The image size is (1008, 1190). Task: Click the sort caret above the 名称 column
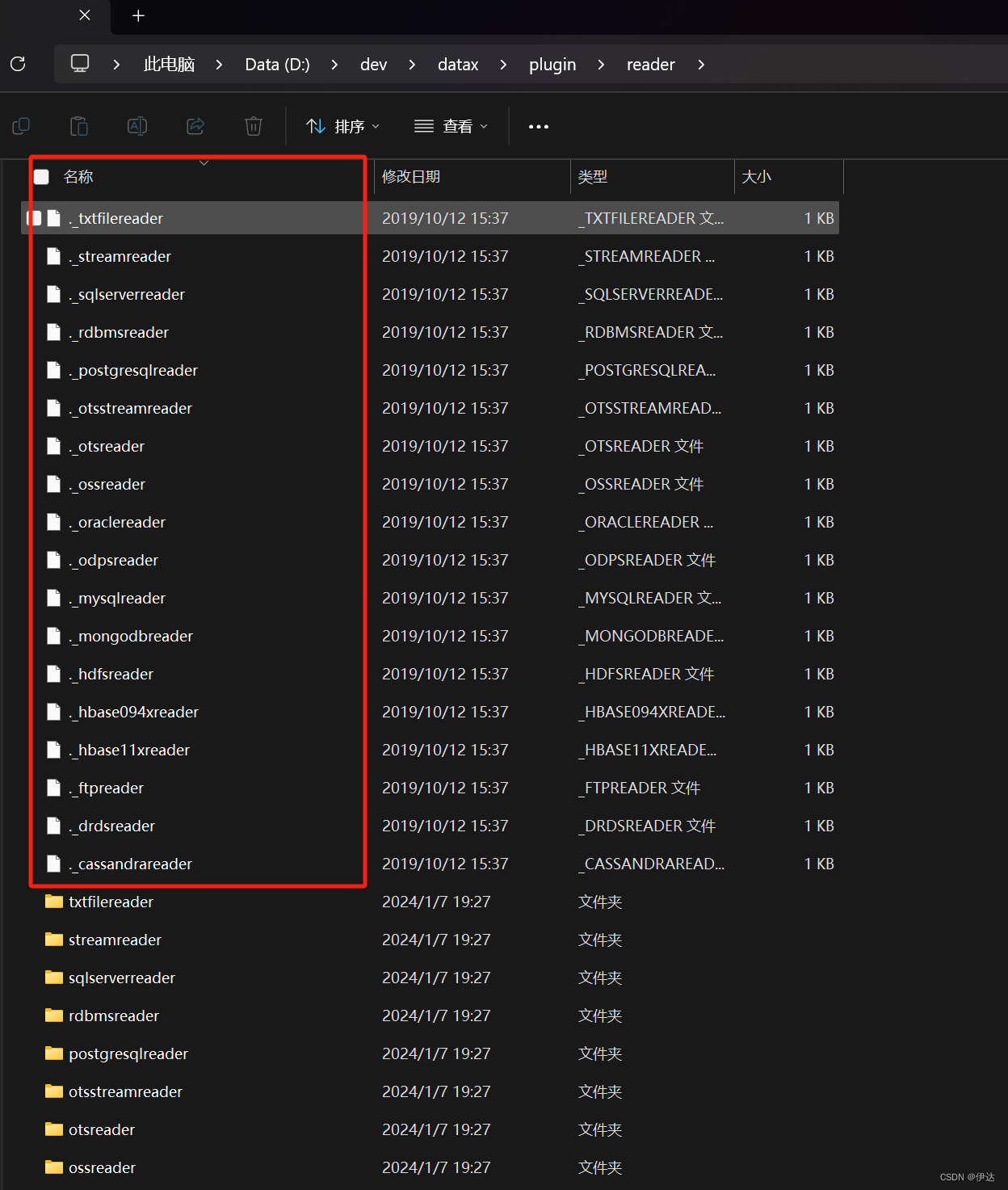tap(204, 162)
